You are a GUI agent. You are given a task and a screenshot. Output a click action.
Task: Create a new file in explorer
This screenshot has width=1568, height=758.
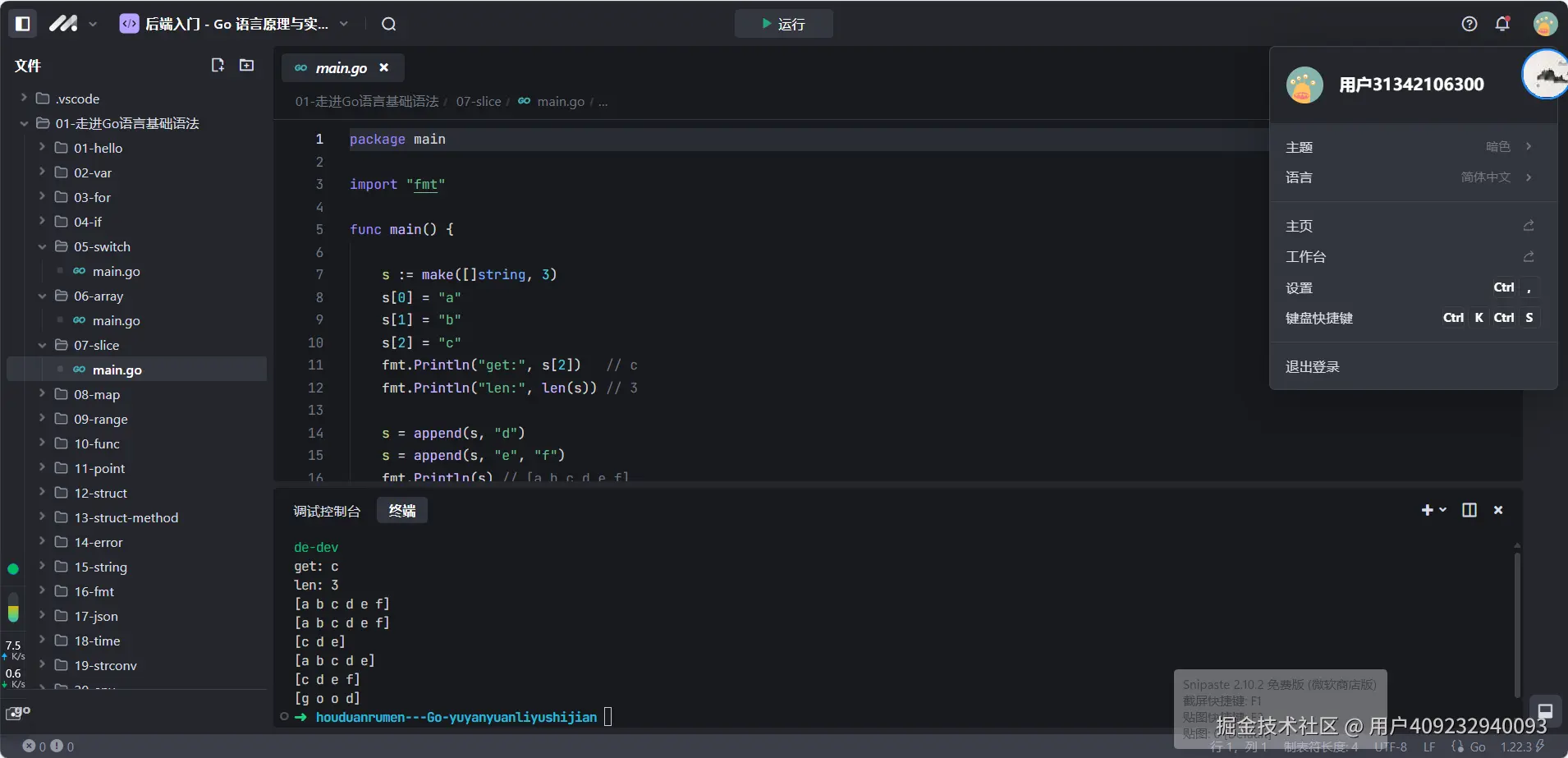click(218, 65)
